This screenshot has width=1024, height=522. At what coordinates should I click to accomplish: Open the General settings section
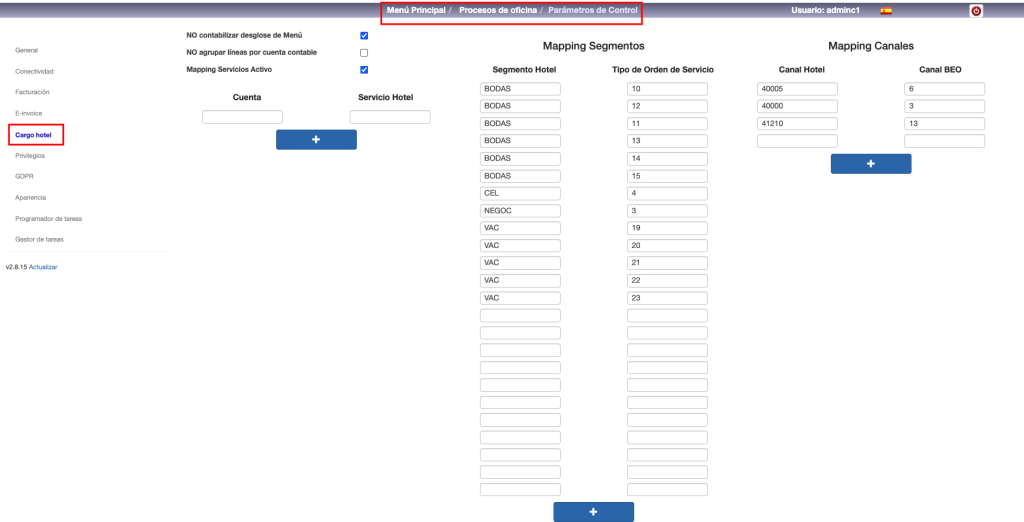point(27,50)
